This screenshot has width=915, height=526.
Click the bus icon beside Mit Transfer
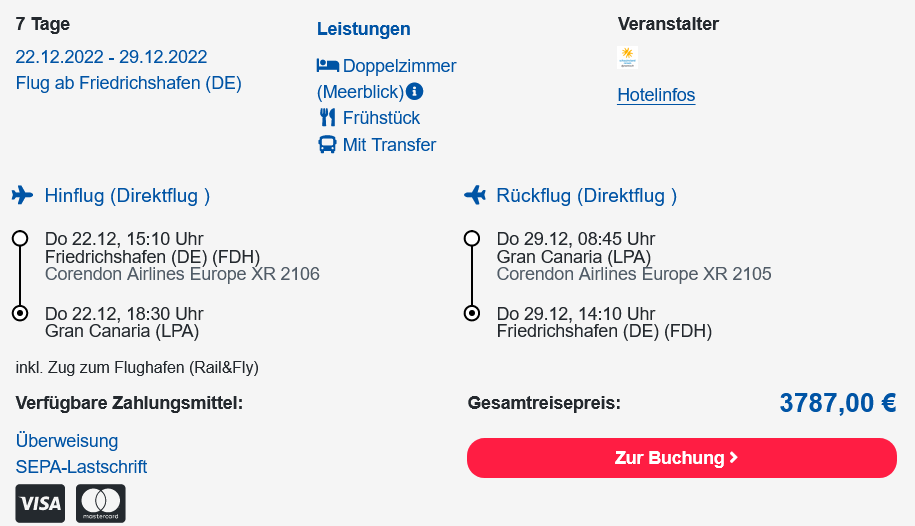pos(327,144)
